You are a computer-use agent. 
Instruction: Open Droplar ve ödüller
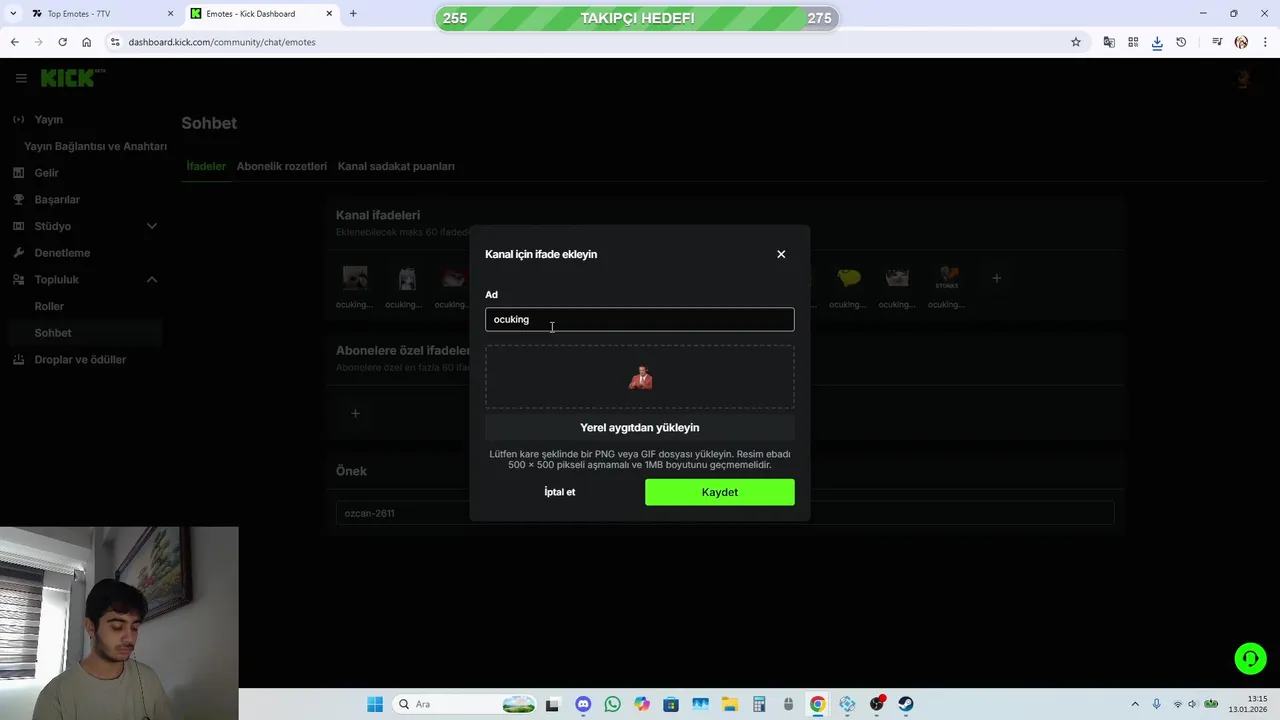[80, 359]
